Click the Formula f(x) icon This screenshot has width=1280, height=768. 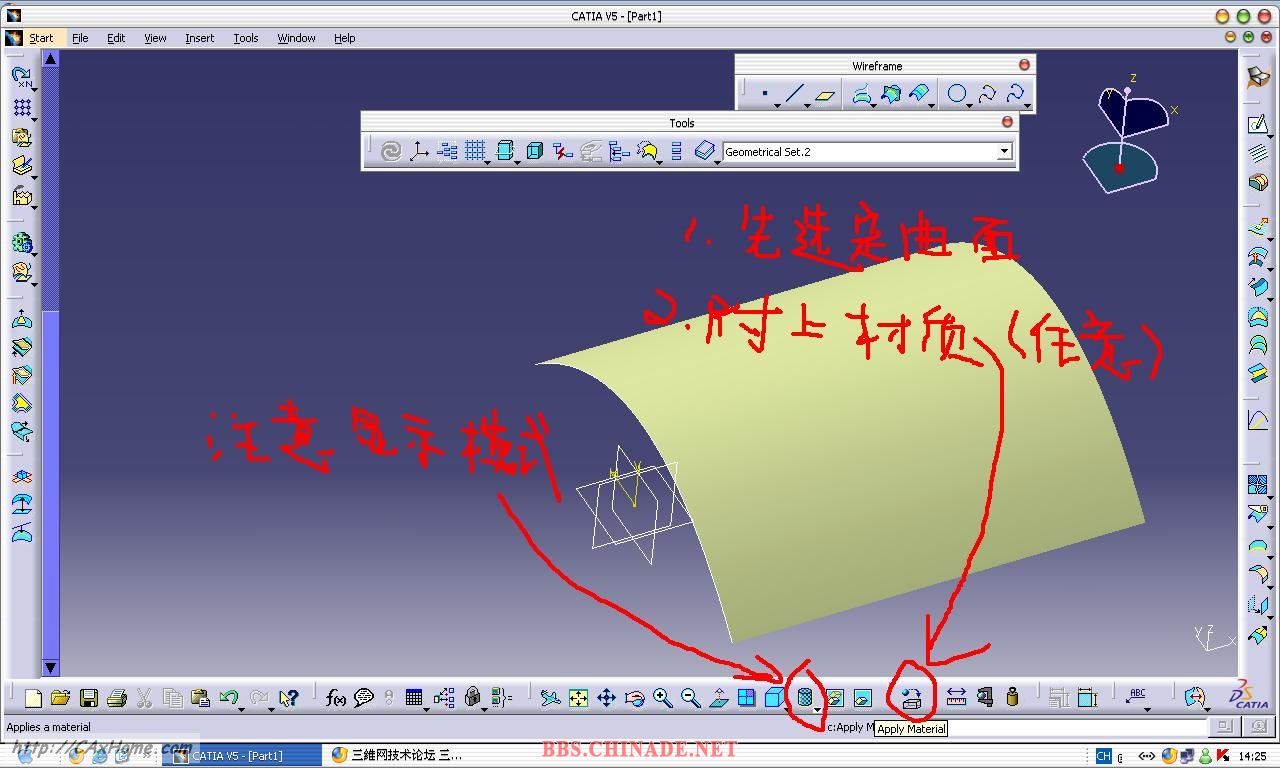[x=336, y=698]
